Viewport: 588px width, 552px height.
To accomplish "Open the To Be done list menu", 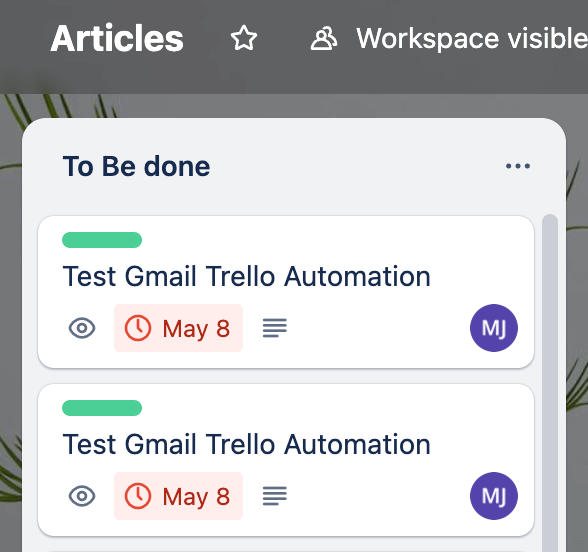I will tap(518, 166).
